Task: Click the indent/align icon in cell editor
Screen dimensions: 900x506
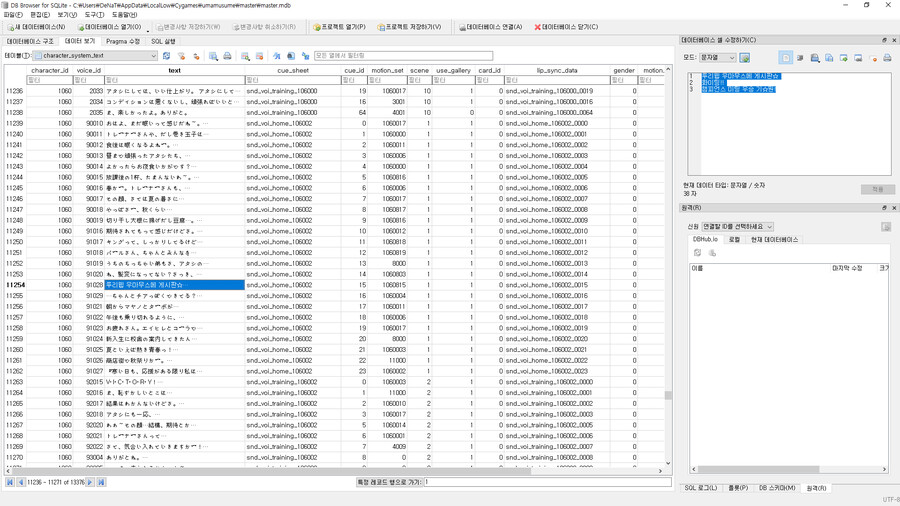Action: (x=800, y=58)
